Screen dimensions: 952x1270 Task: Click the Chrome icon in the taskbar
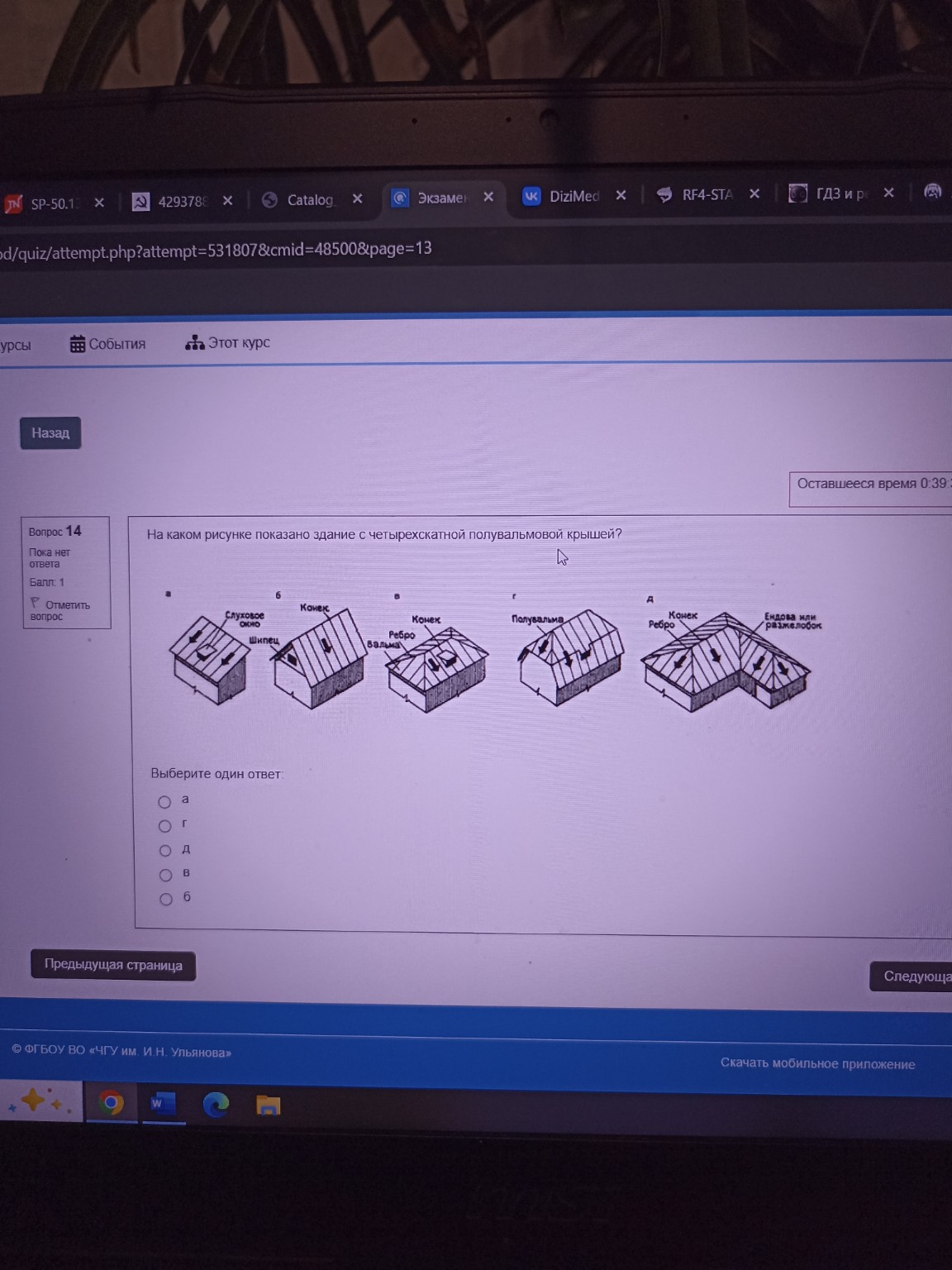tap(111, 1103)
